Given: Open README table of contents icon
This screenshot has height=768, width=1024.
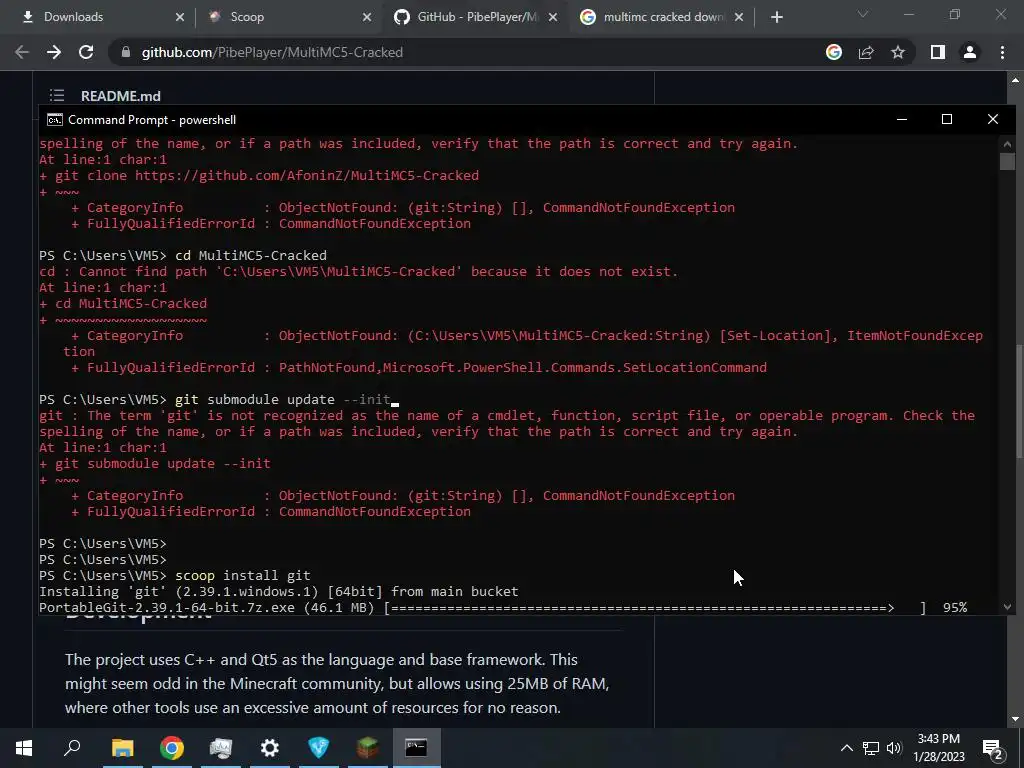Looking at the screenshot, I should coord(57,95).
